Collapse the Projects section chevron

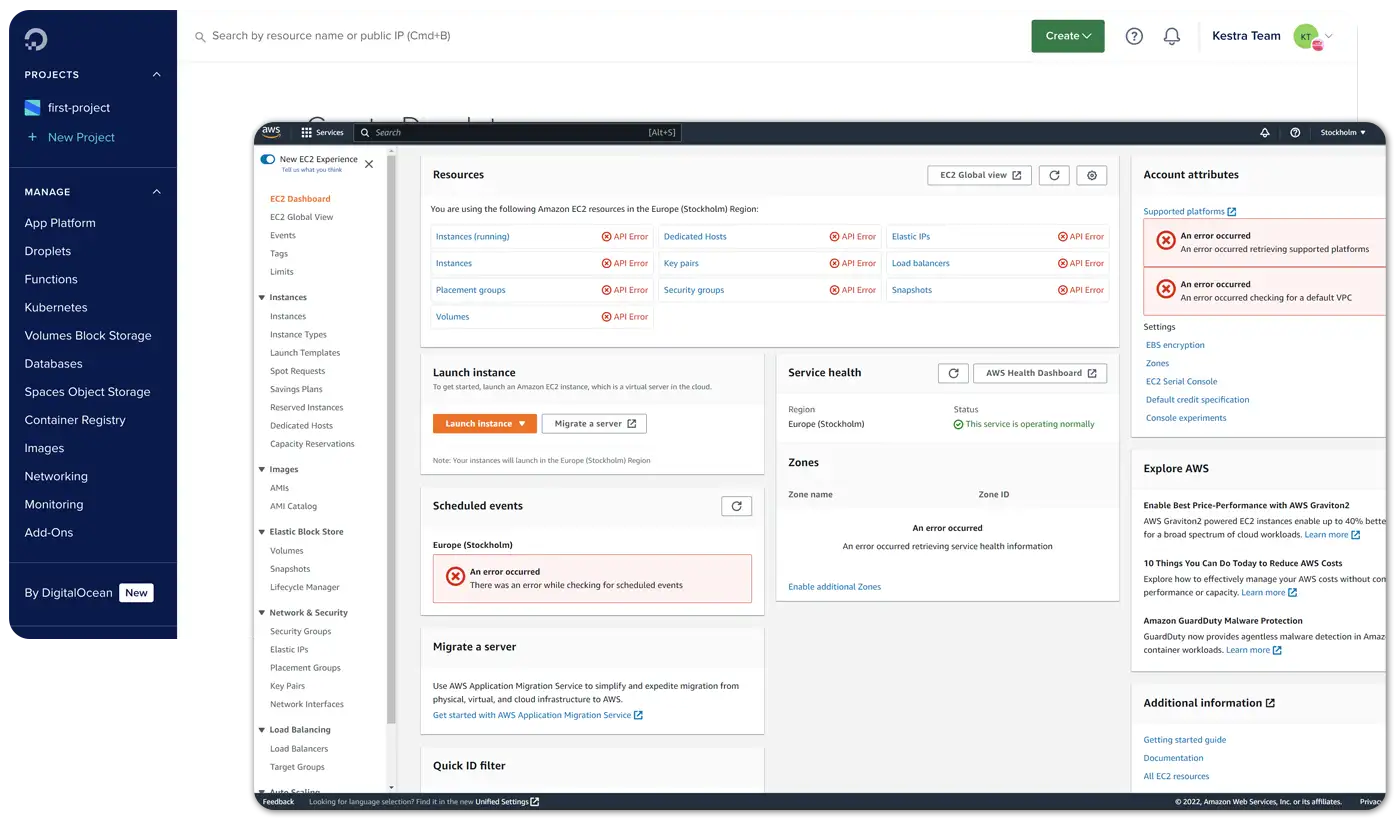click(x=156, y=75)
